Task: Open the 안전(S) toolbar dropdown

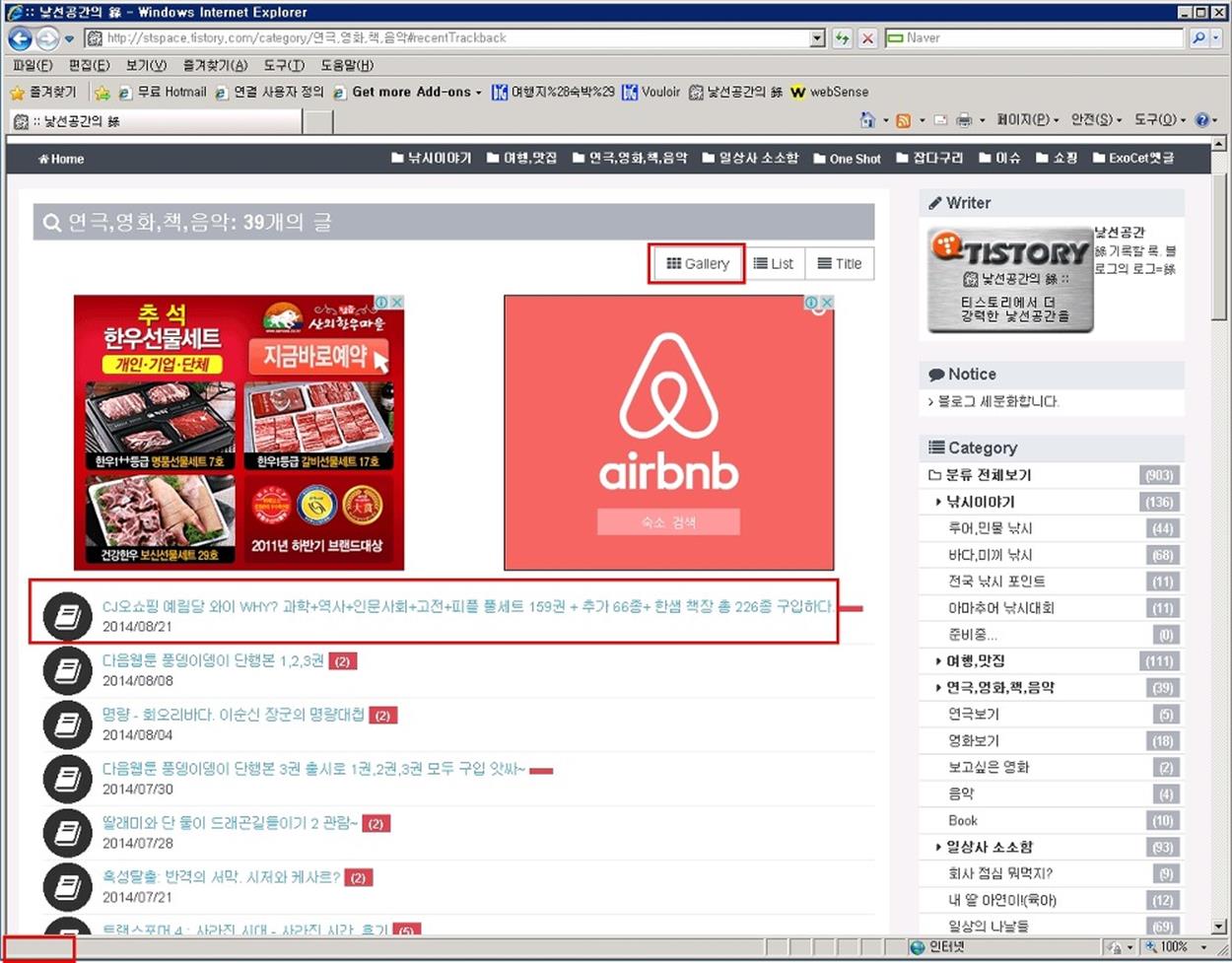Action: tap(1096, 120)
